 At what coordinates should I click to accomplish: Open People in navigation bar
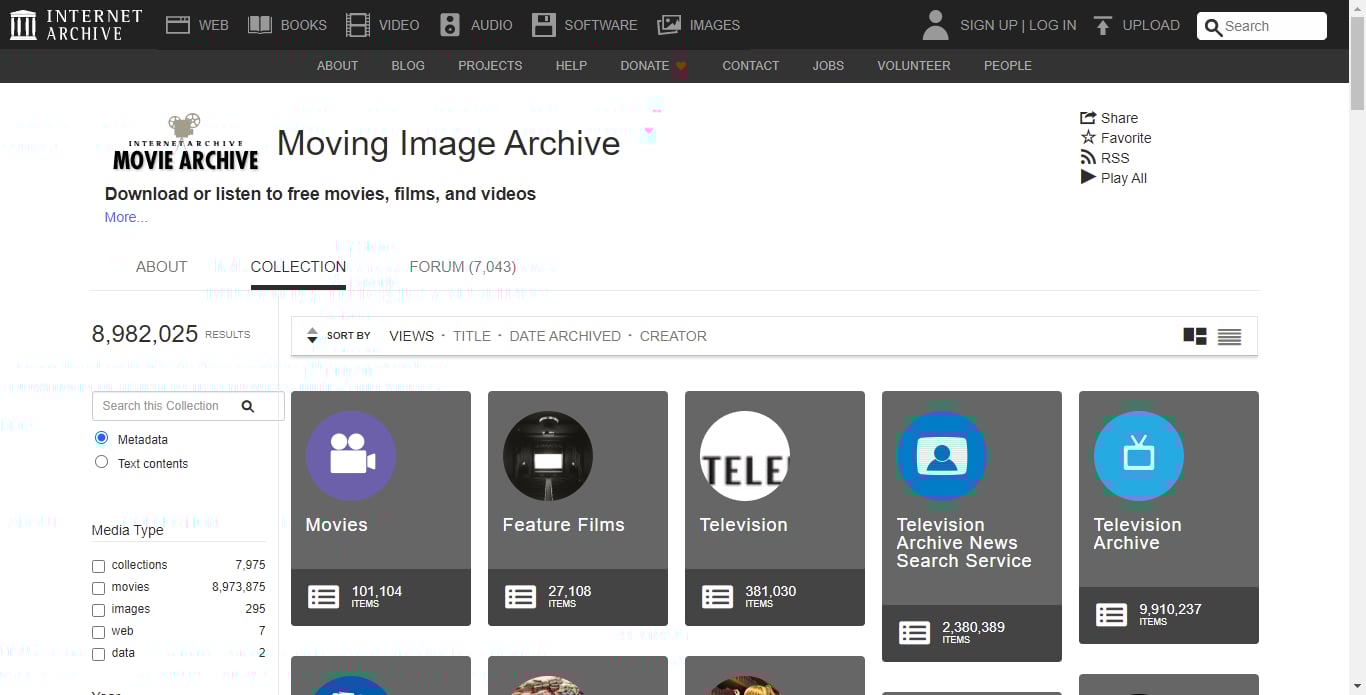coord(1008,66)
